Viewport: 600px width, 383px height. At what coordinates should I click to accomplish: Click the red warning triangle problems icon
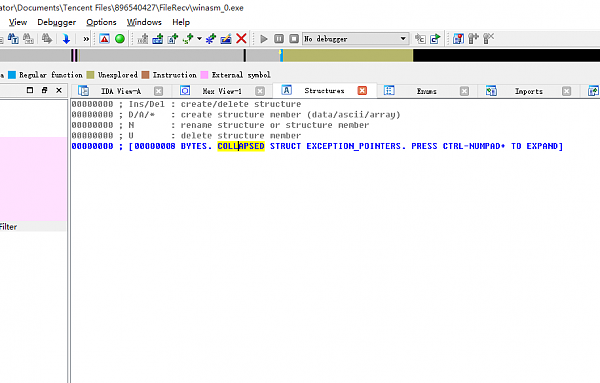(x=104, y=39)
